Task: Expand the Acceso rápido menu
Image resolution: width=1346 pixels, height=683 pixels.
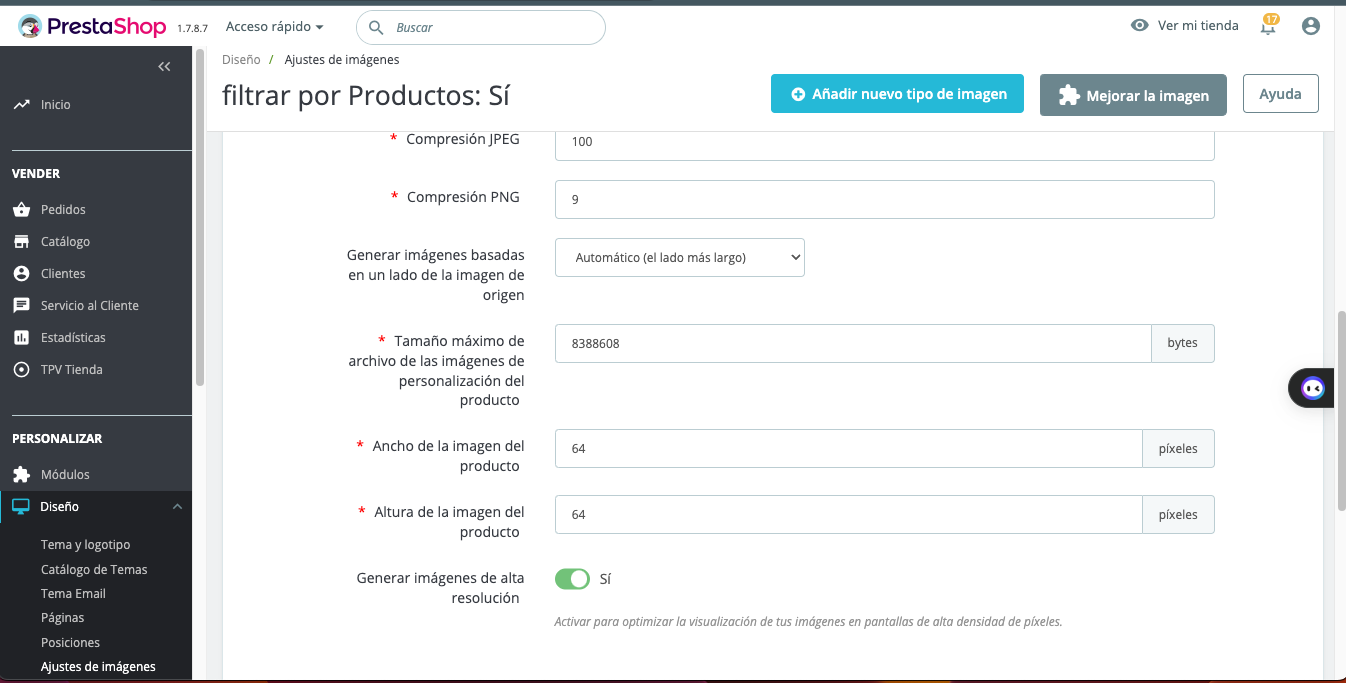Action: point(275,27)
